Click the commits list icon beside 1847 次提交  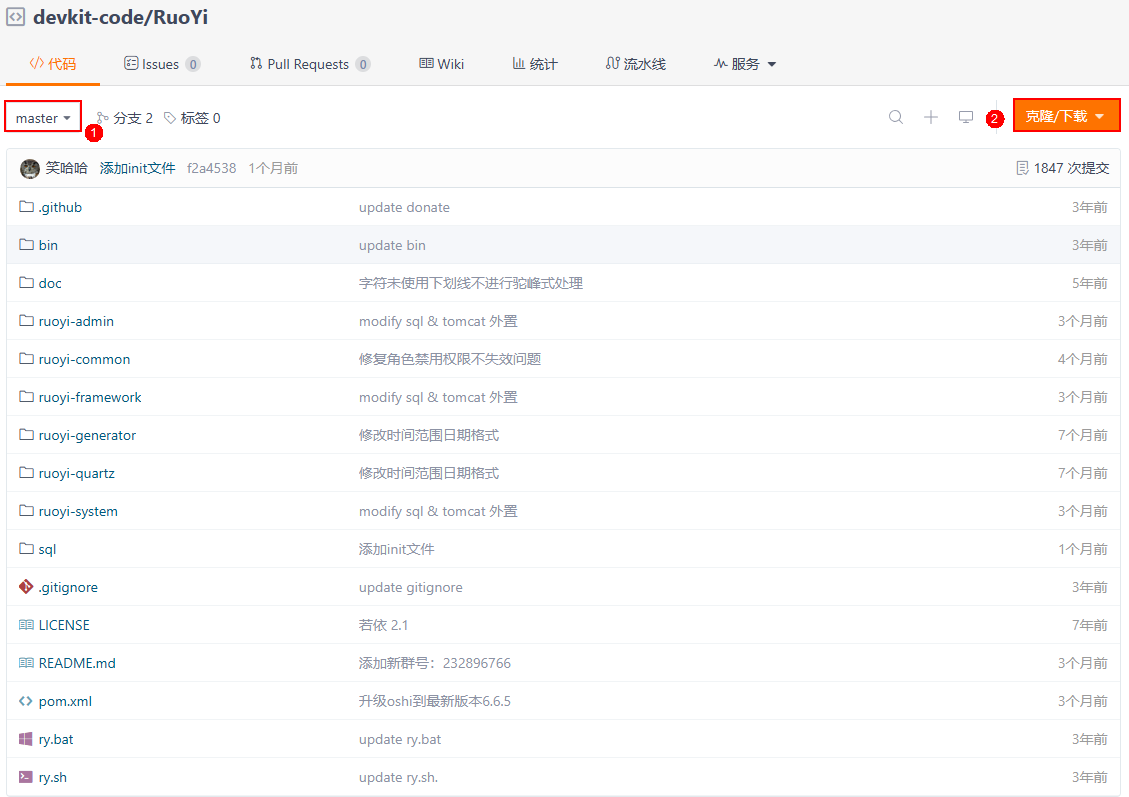coord(1022,168)
